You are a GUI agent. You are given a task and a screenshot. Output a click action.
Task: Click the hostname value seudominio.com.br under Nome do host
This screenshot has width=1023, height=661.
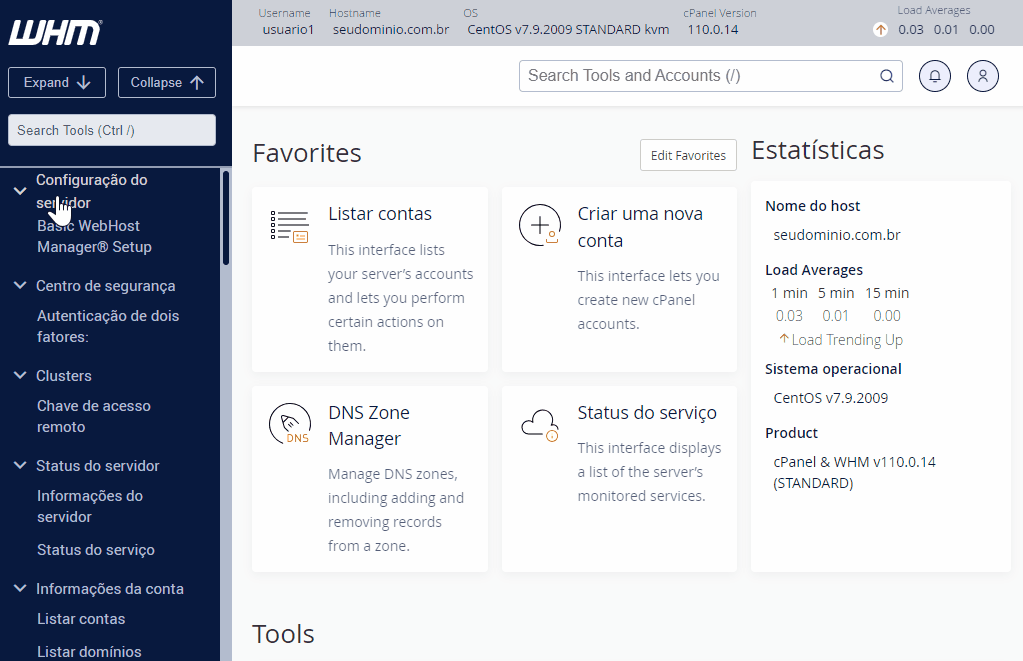tap(837, 235)
